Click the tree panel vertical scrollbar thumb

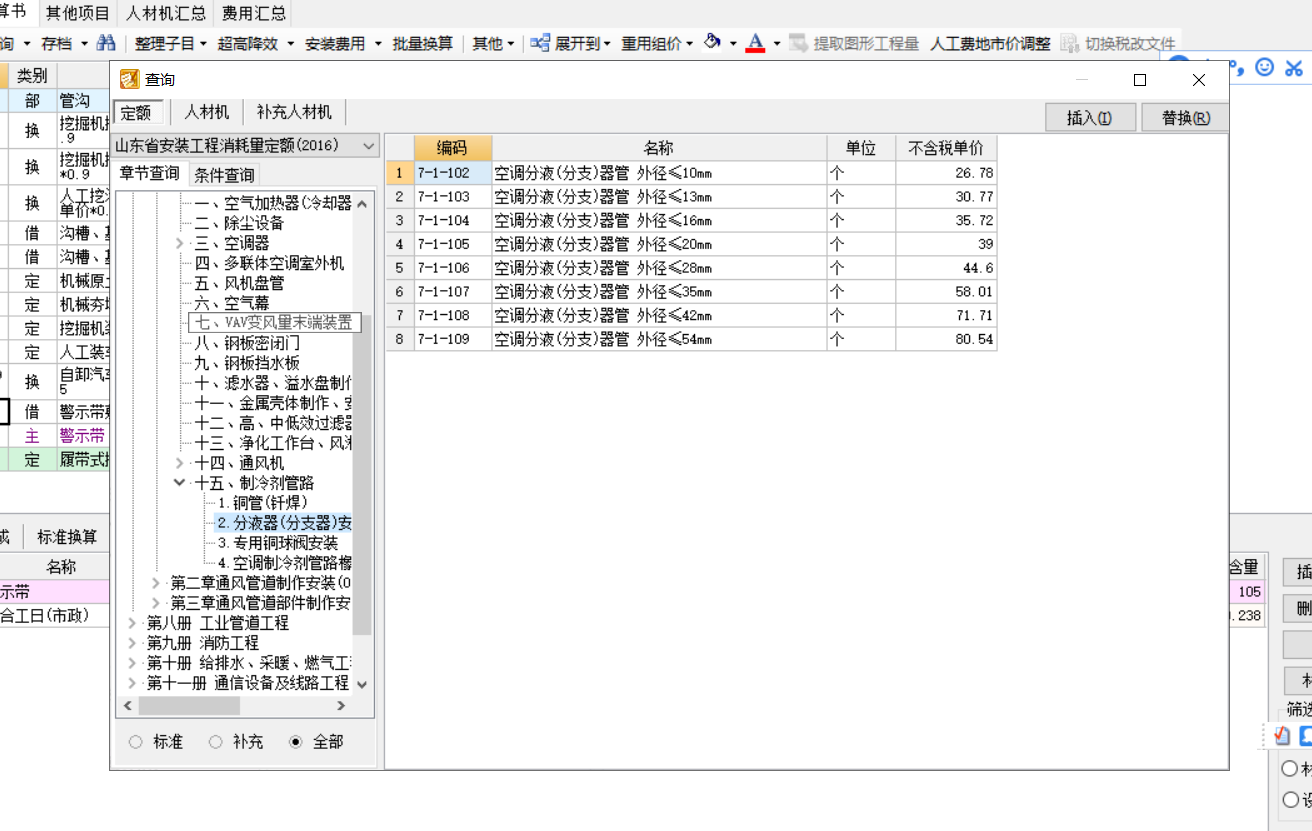pyautogui.click(x=362, y=474)
